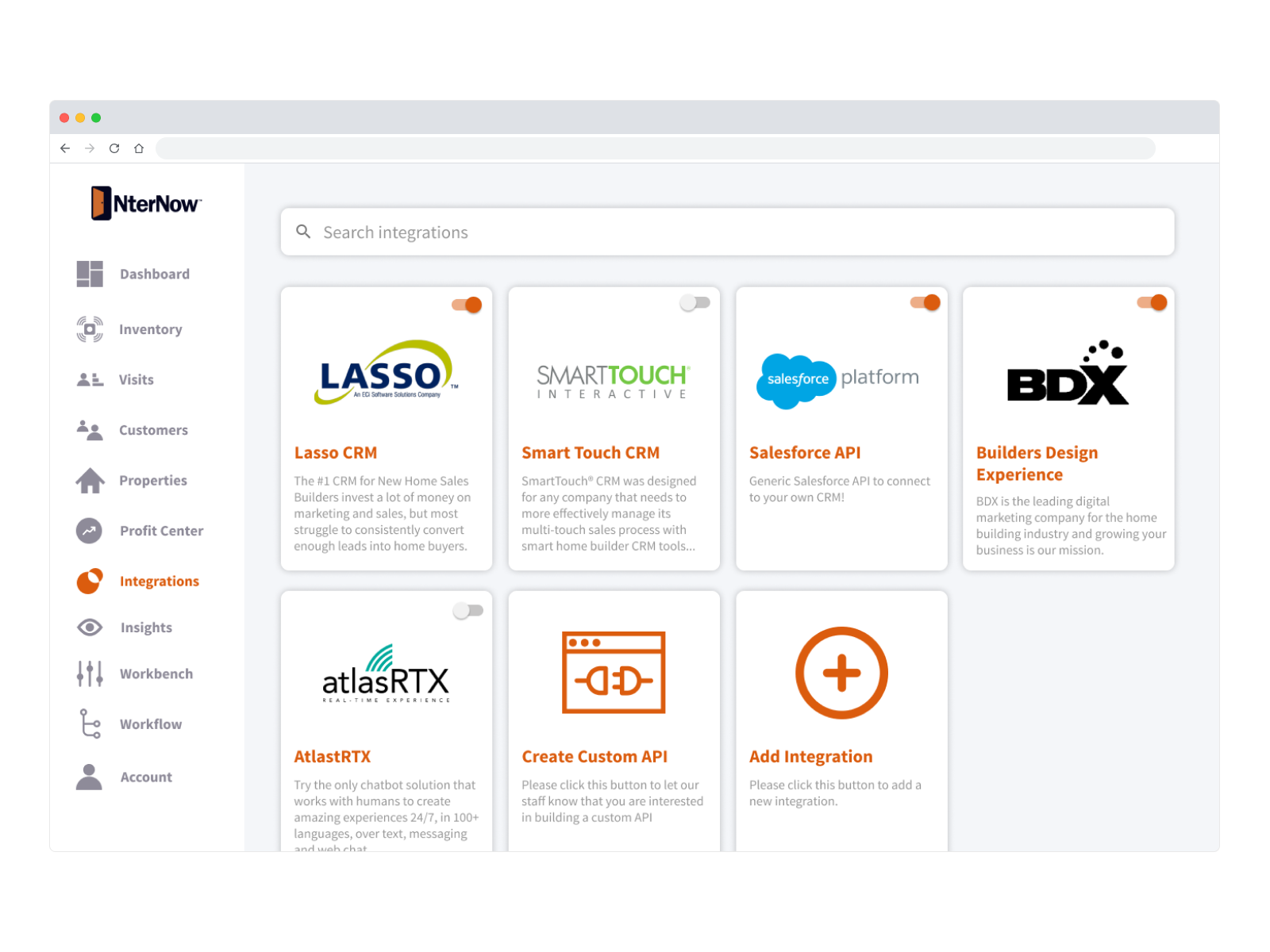This screenshot has width=1270, height=952.
Task: Open Account settings label
Action: [x=146, y=777]
